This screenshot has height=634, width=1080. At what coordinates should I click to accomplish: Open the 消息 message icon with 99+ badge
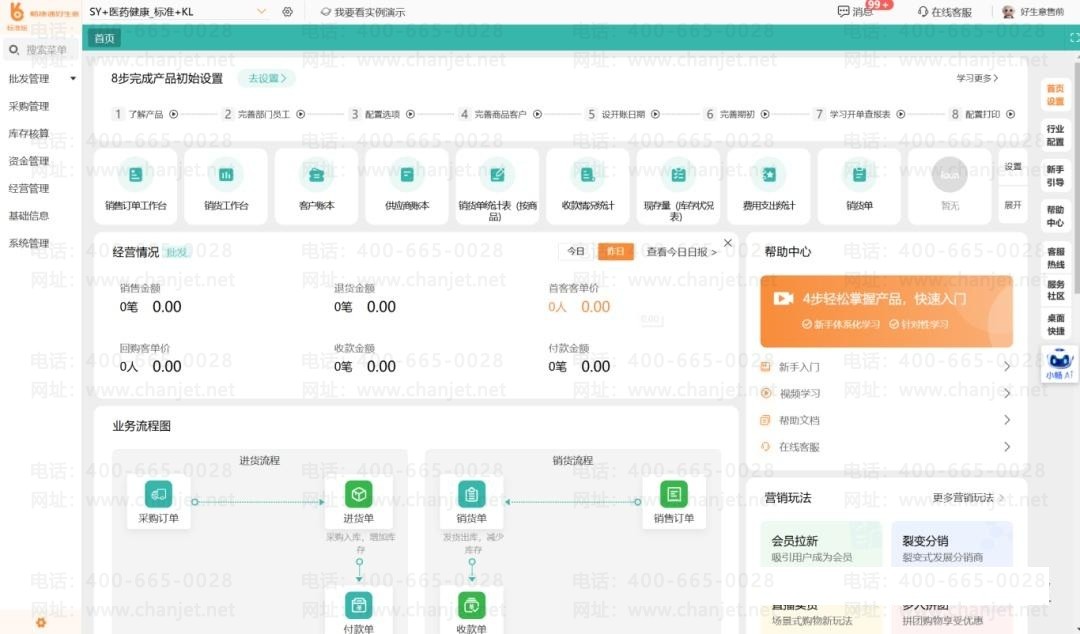[x=843, y=11]
